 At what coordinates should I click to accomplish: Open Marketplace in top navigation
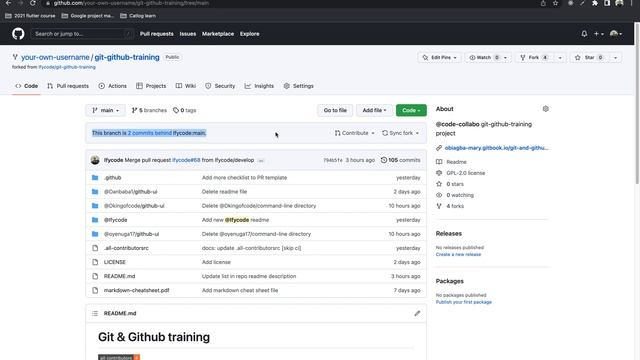218,34
